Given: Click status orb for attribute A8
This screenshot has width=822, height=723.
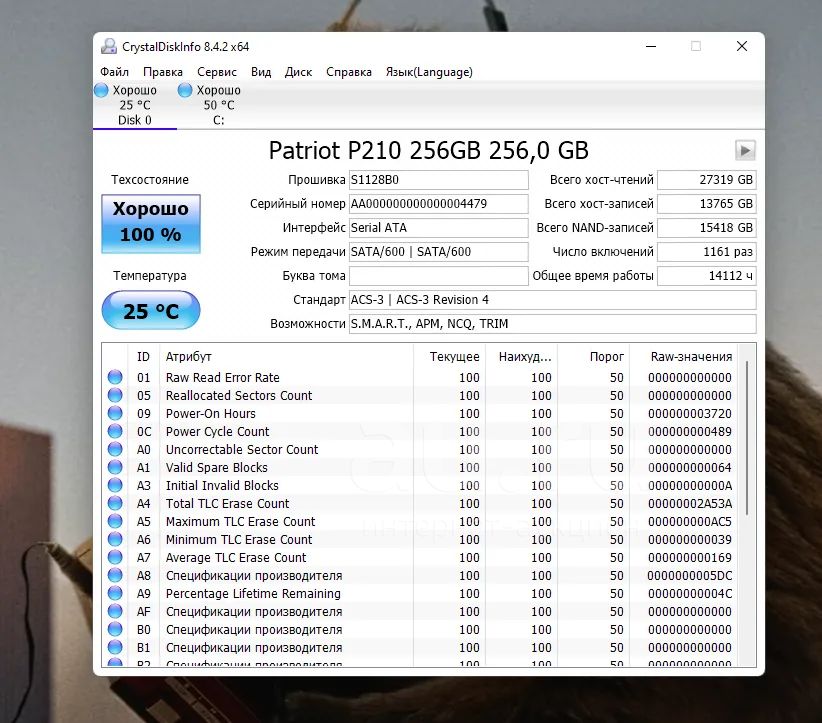Looking at the screenshot, I should pos(115,575).
